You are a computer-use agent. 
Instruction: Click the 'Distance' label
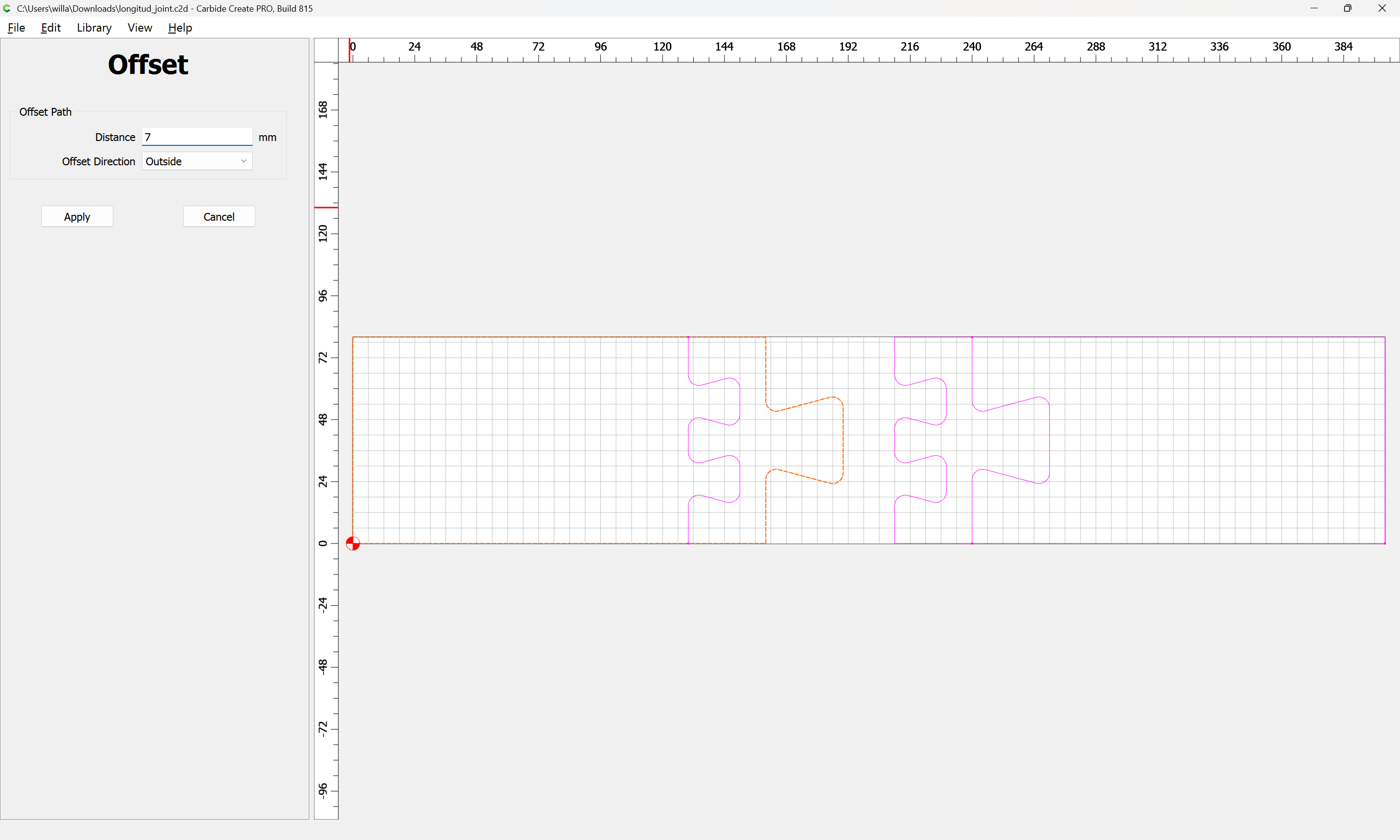tap(115, 138)
